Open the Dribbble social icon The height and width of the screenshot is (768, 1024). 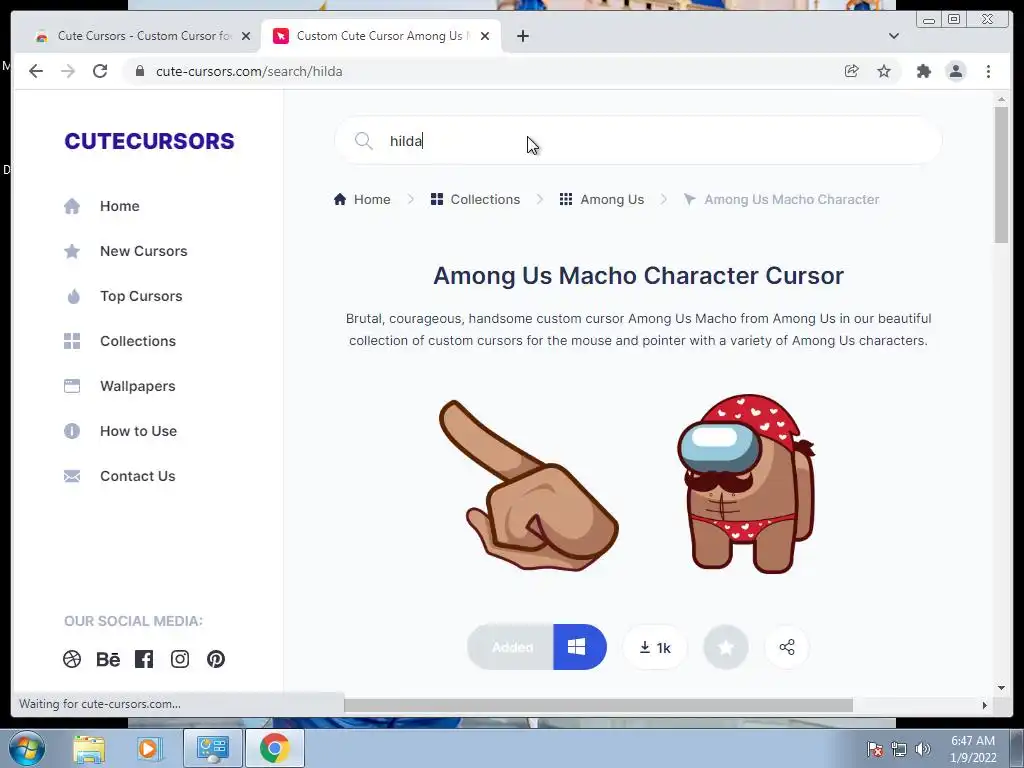[72, 659]
